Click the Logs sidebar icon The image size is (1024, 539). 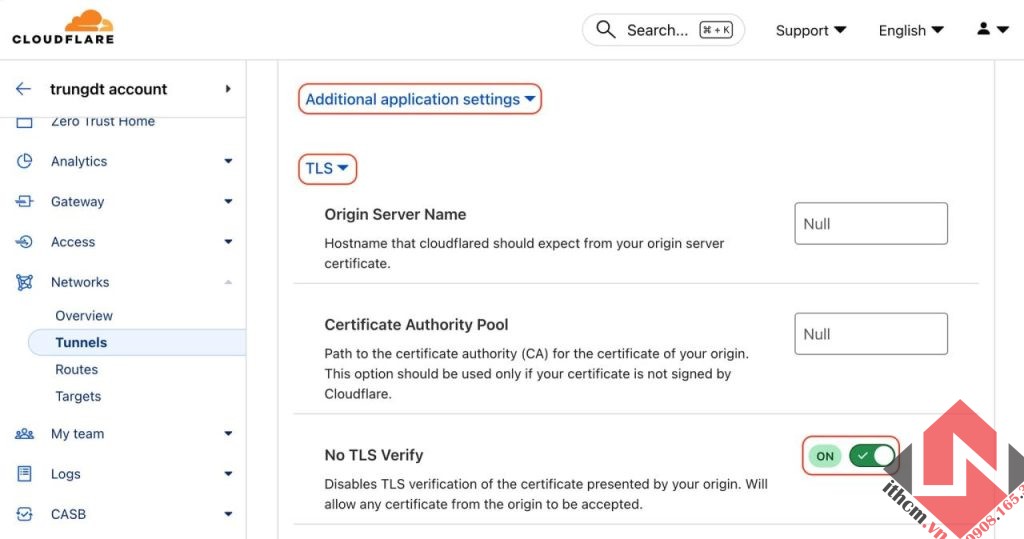(x=24, y=474)
